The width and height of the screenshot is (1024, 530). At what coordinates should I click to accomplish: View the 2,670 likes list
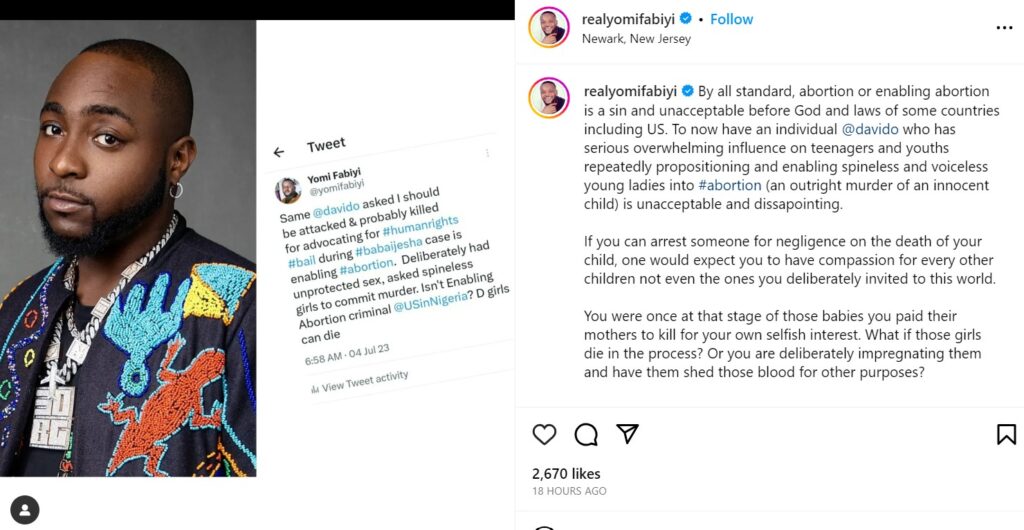566,474
